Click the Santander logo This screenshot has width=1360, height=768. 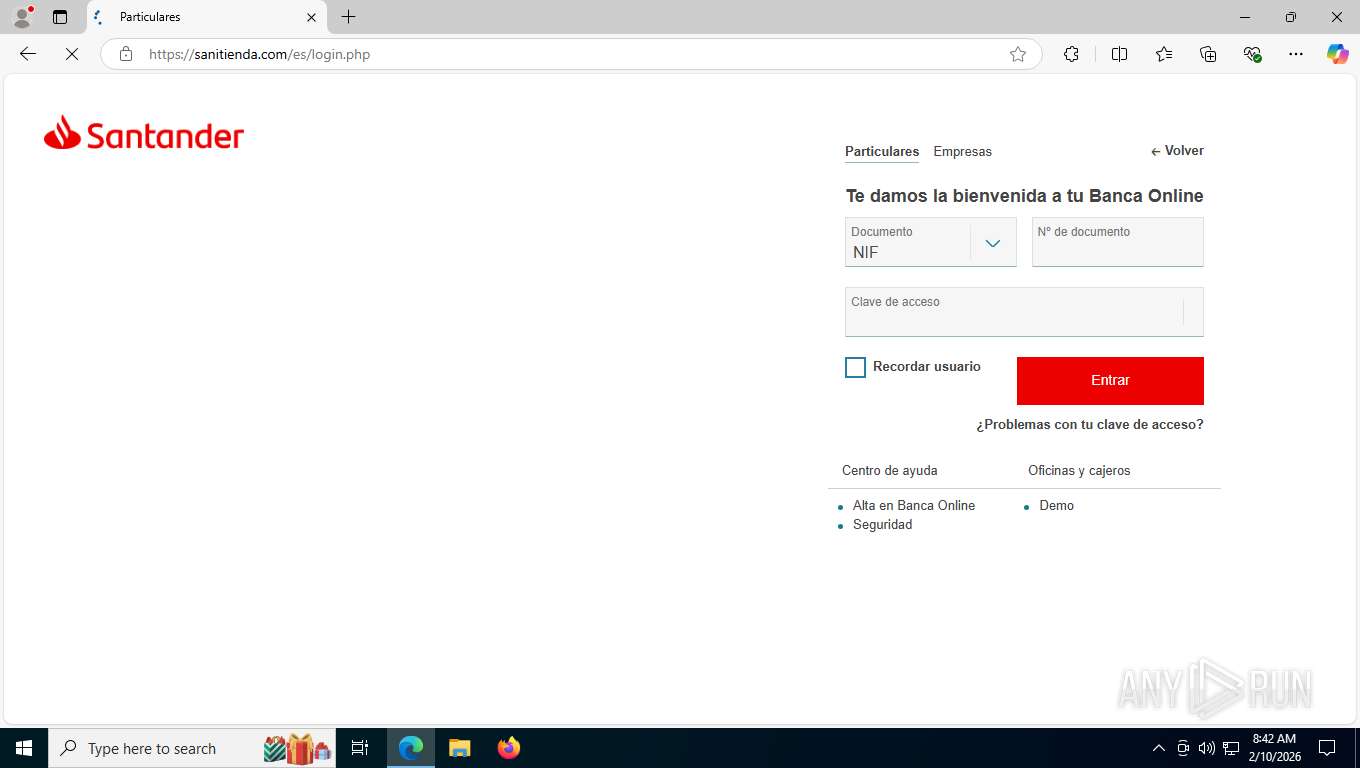click(x=144, y=133)
